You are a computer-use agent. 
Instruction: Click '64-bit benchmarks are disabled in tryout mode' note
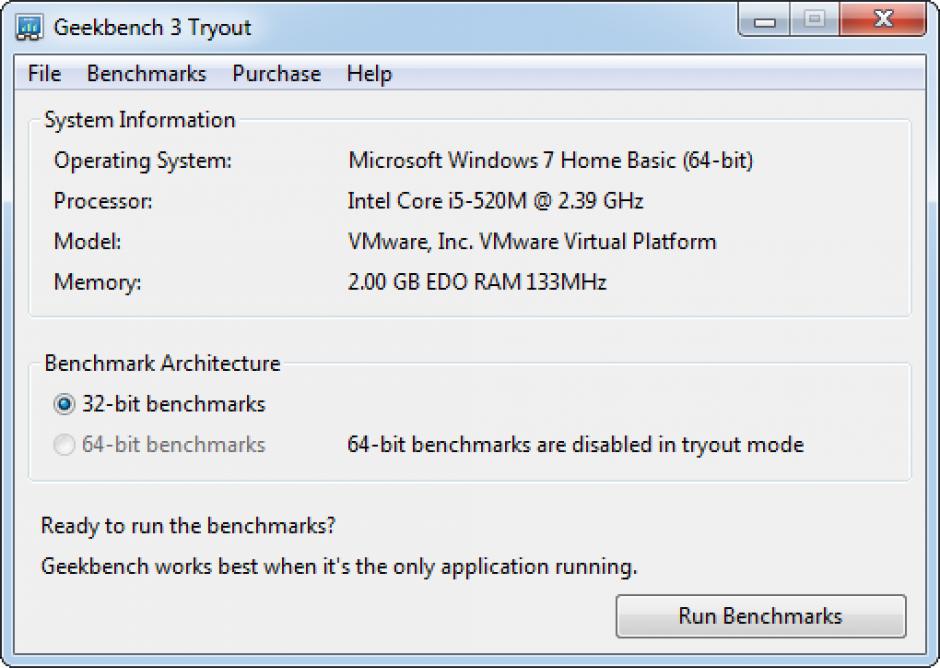576,445
